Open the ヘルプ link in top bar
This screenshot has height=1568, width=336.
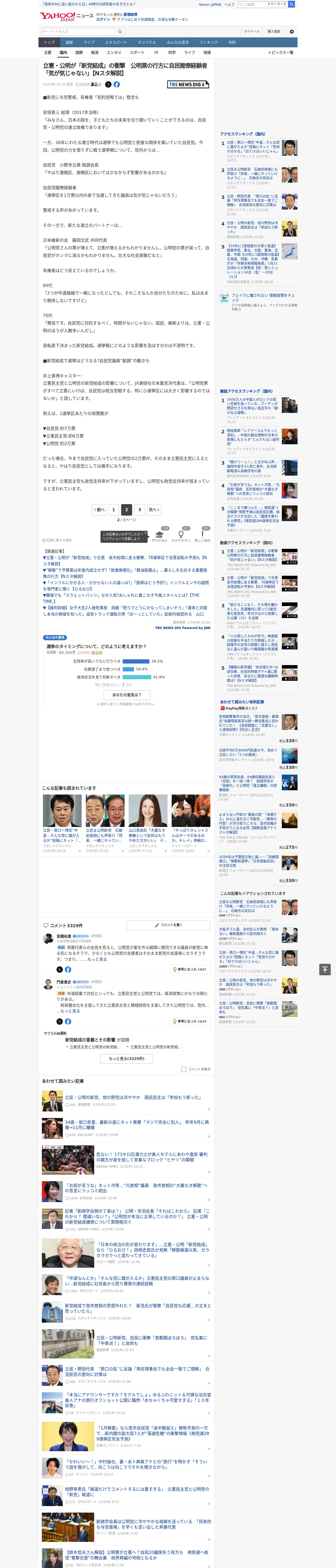point(229,4)
